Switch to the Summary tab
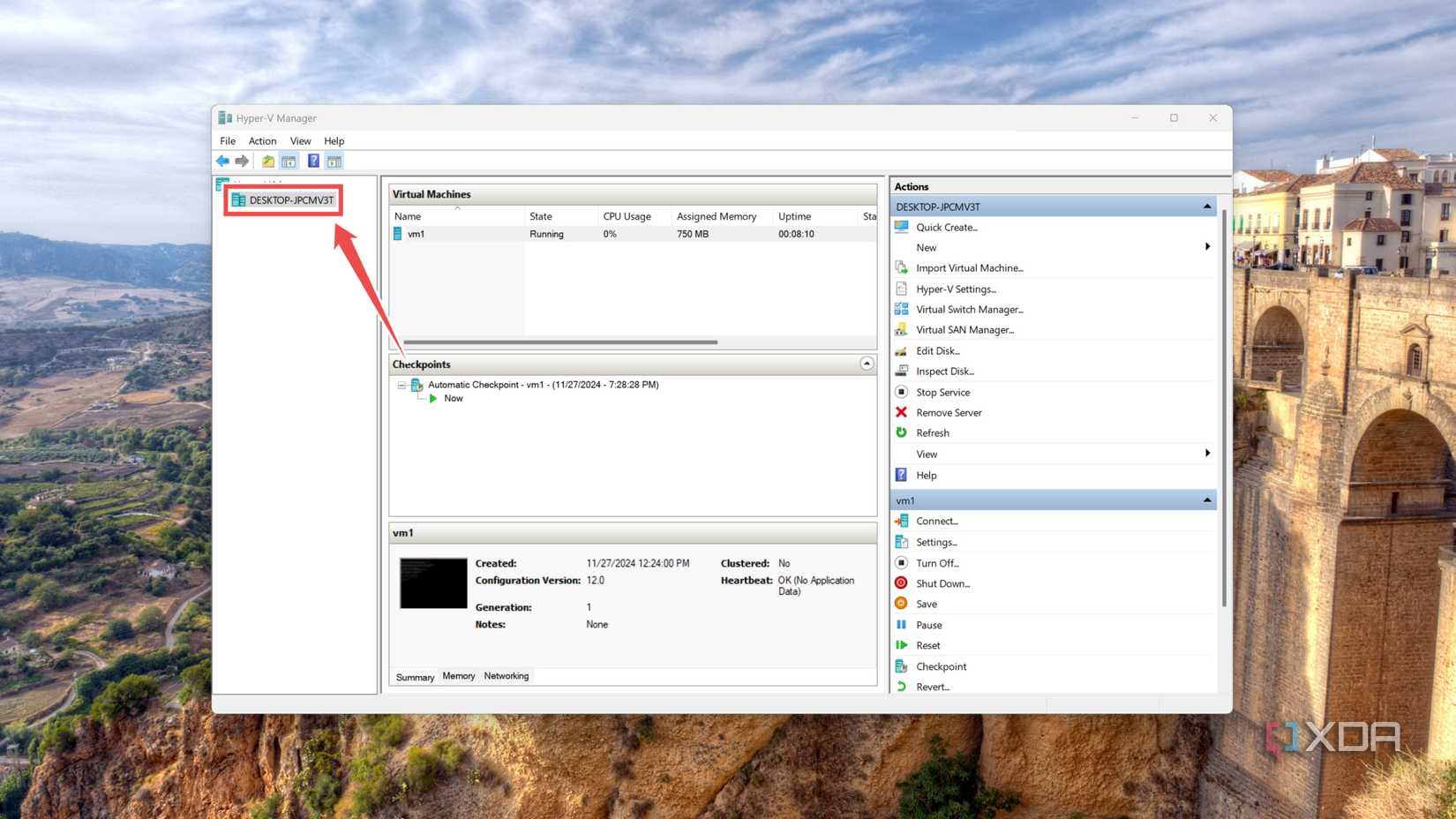This screenshot has width=1456, height=819. click(415, 677)
